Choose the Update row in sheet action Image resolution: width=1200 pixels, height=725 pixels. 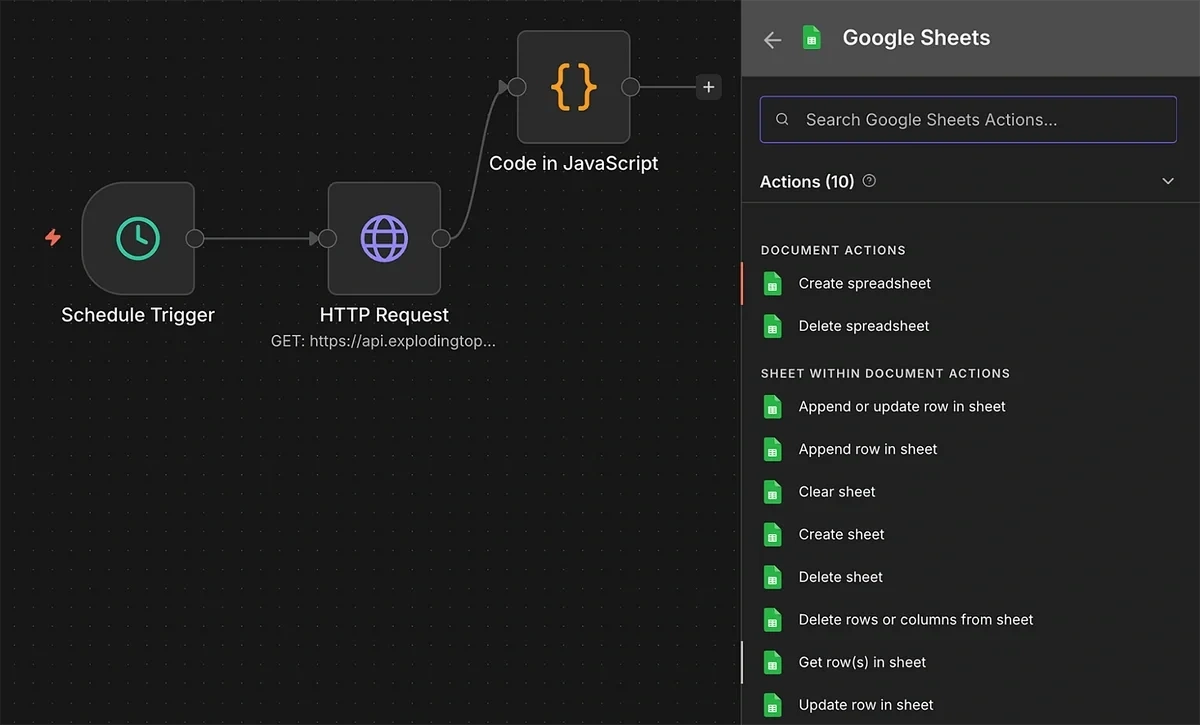(864, 704)
